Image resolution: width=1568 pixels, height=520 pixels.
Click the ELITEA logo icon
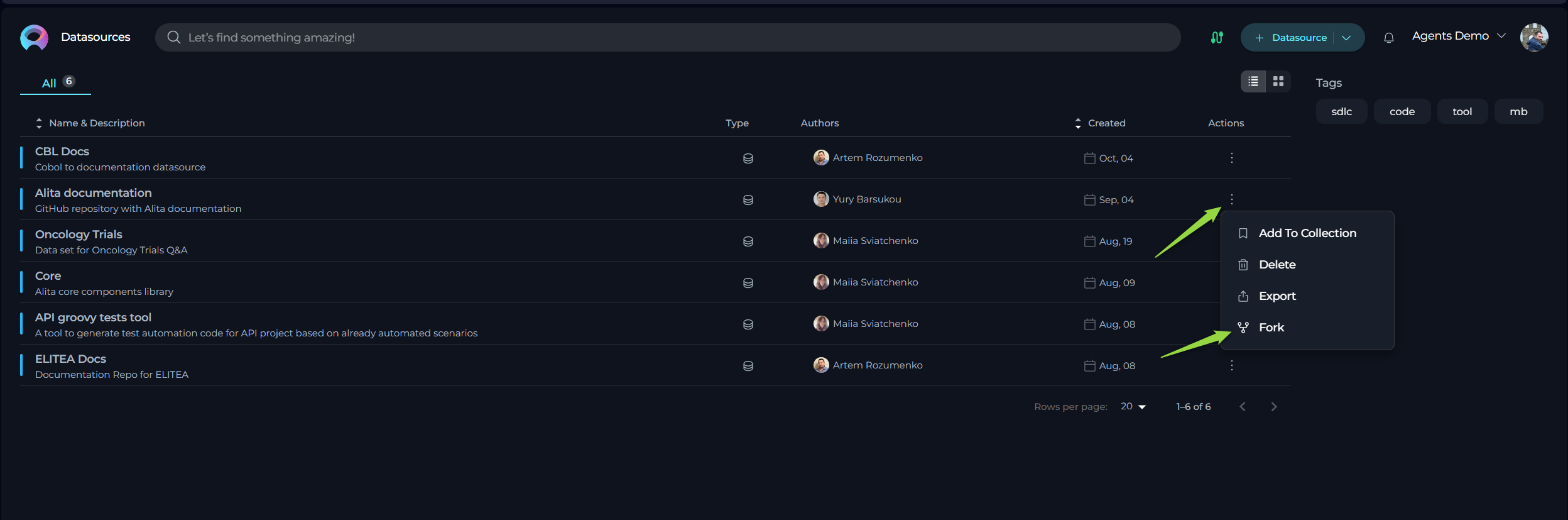click(x=34, y=38)
